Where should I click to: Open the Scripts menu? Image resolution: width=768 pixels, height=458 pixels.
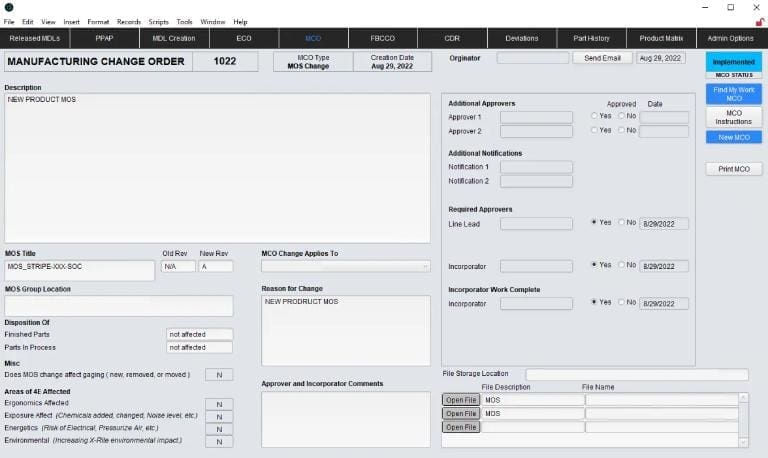tap(158, 22)
